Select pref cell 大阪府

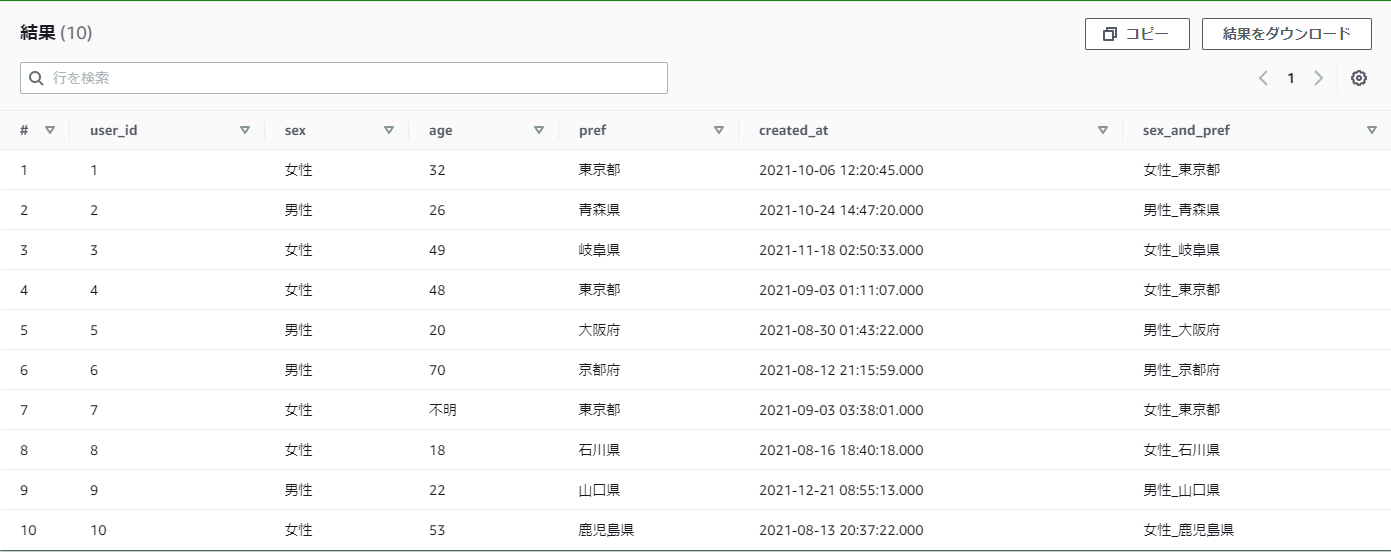coord(599,330)
